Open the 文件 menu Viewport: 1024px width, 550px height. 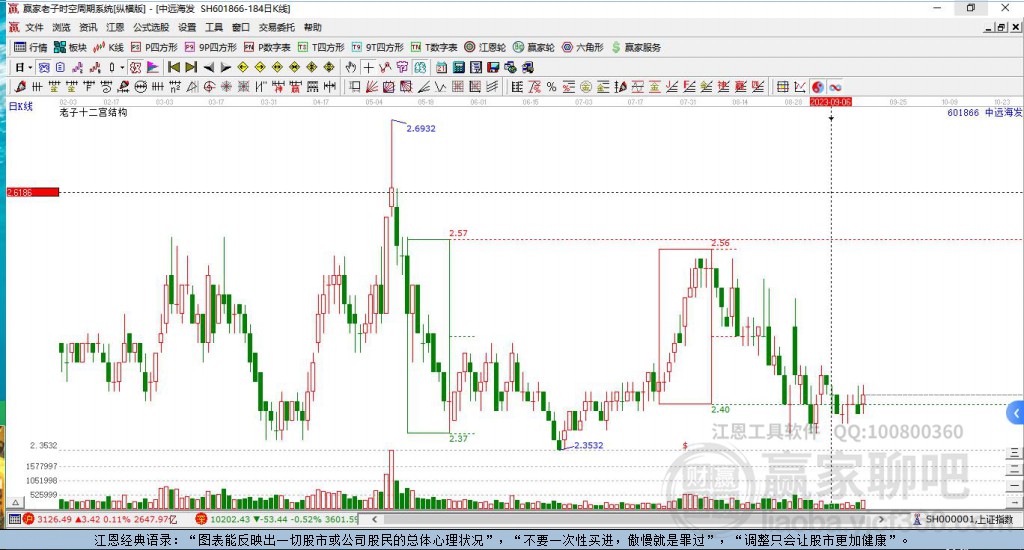pyautogui.click(x=34, y=27)
